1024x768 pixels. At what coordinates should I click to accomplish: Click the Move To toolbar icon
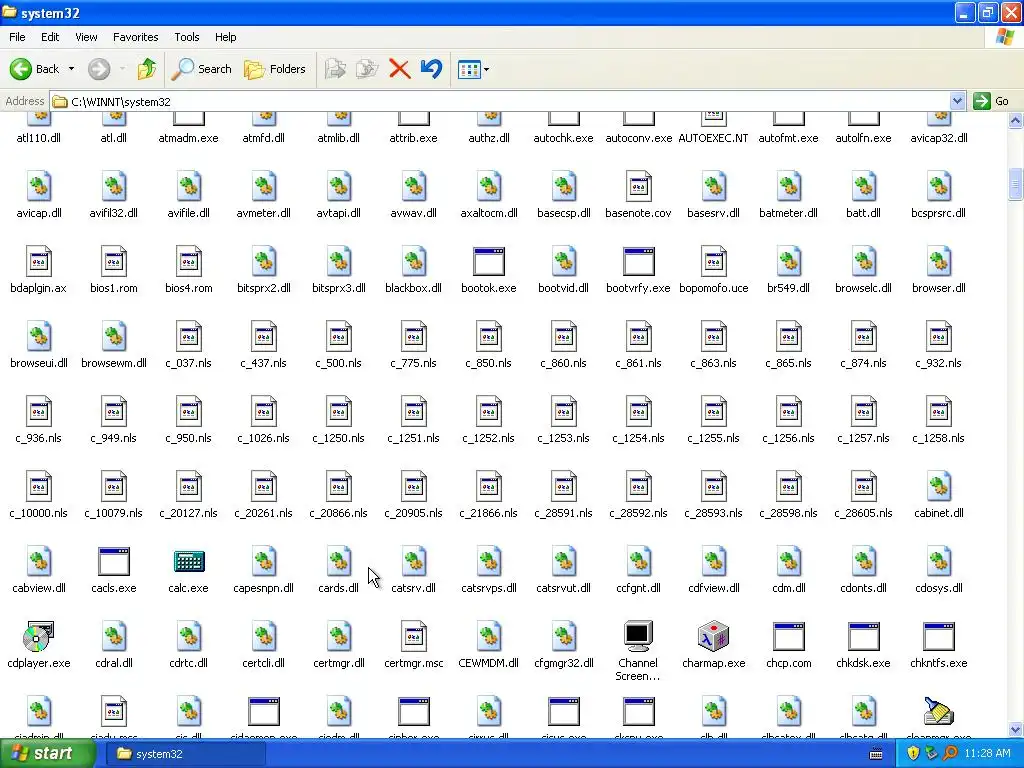click(335, 69)
